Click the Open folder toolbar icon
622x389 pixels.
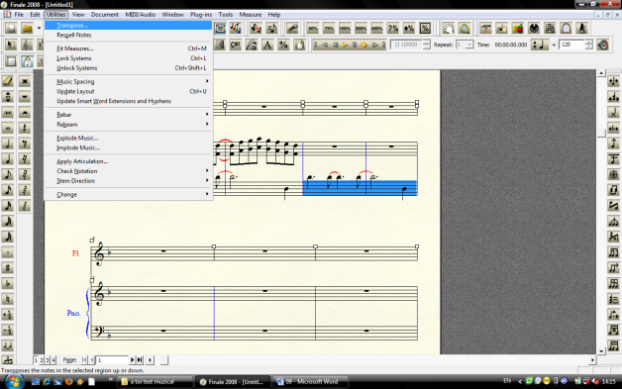click(x=27, y=29)
